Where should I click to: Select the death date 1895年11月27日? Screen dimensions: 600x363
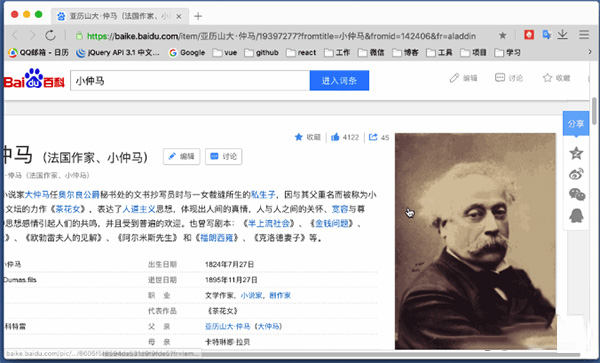point(231,280)
